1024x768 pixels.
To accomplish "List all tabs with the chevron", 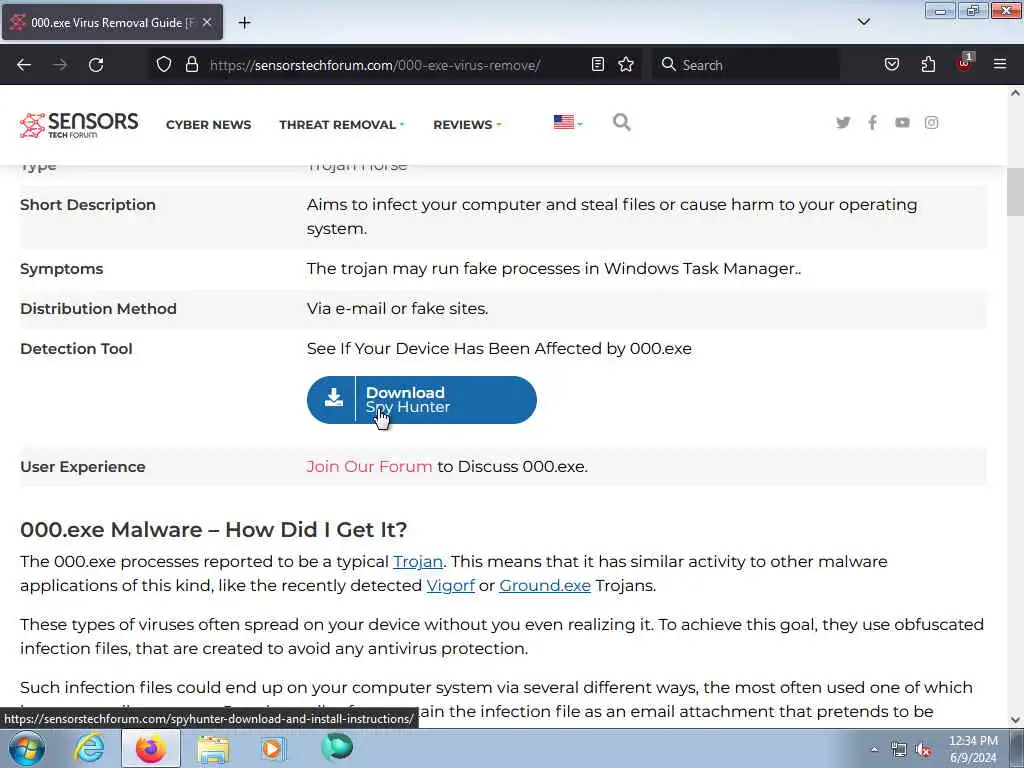I will point(864,22).
